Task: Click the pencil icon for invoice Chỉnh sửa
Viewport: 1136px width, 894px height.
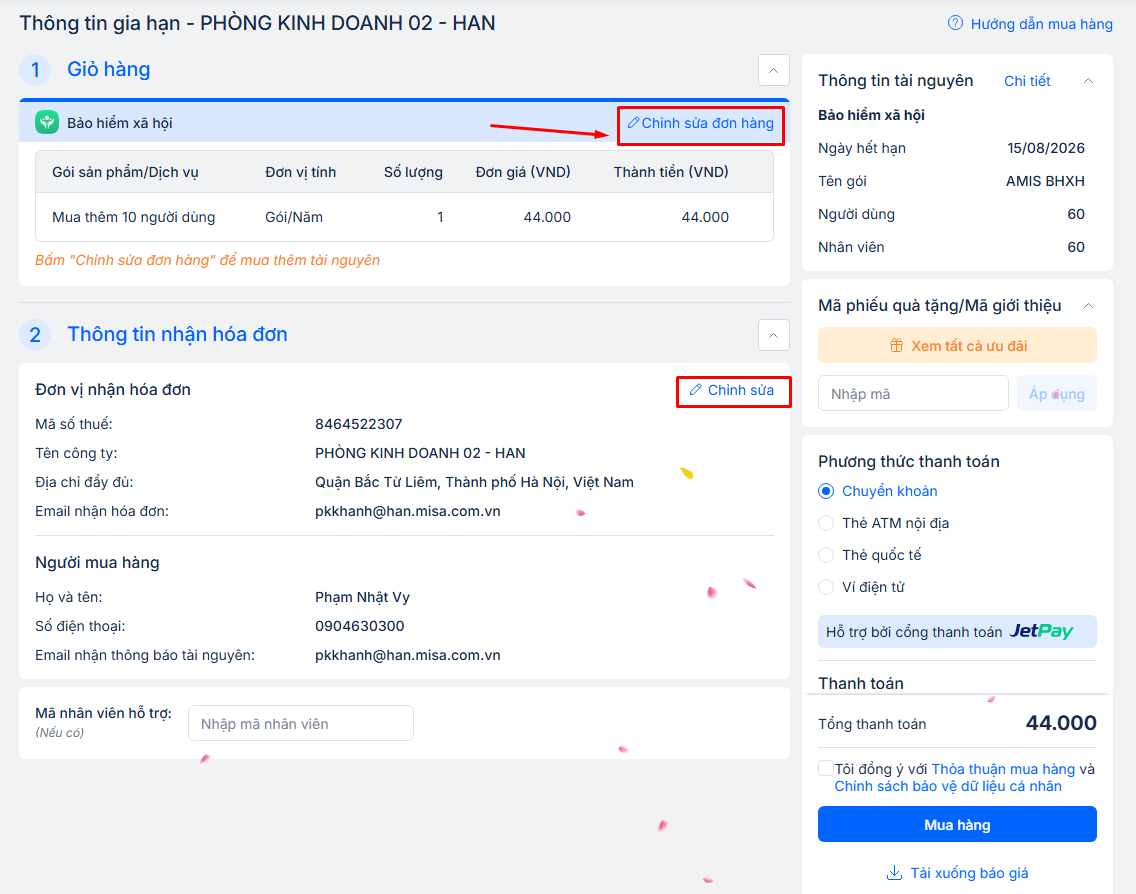Action: [x=696, y=390]
